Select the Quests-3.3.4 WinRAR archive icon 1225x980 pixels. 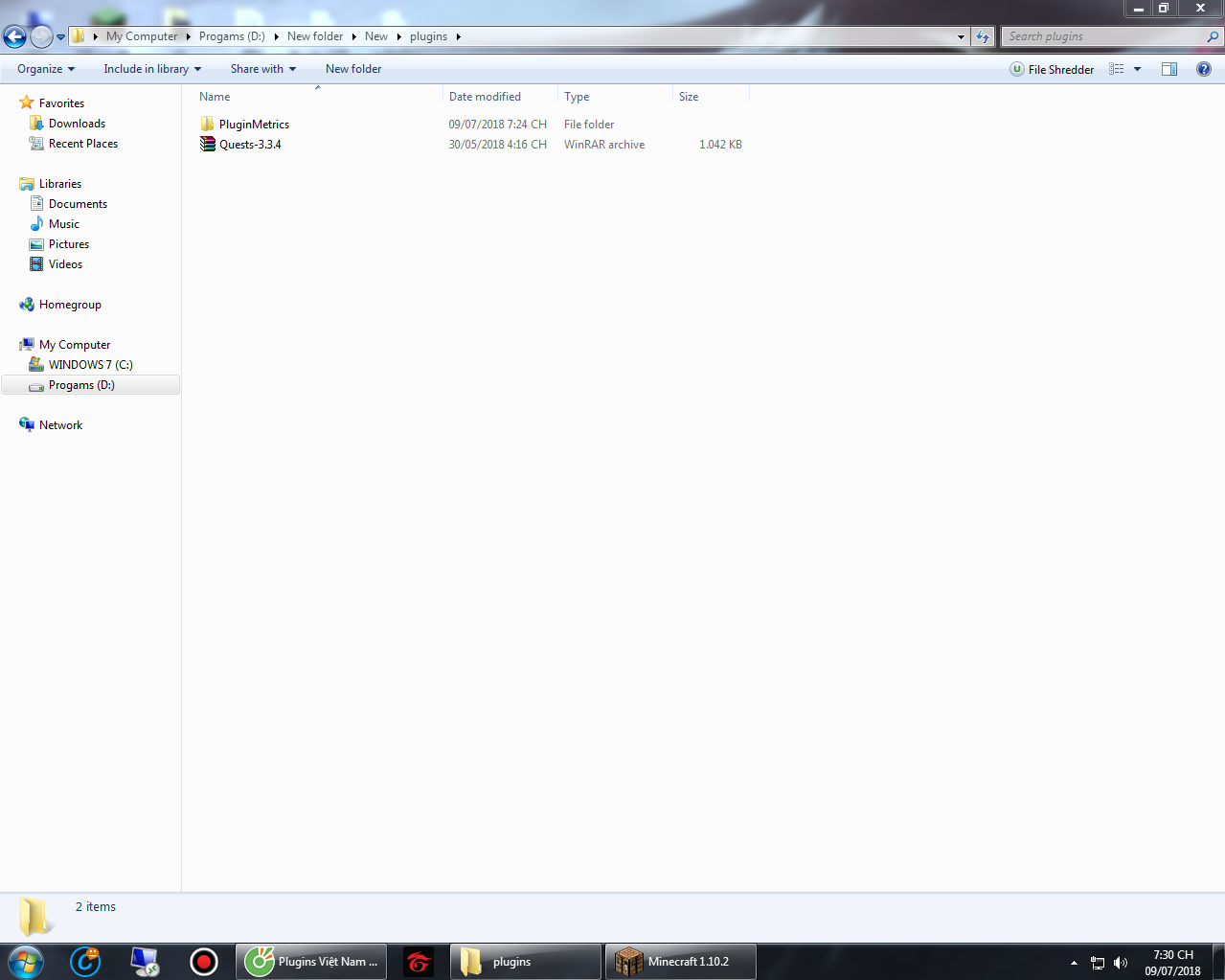pyautogui.click(x=208, y=145)
